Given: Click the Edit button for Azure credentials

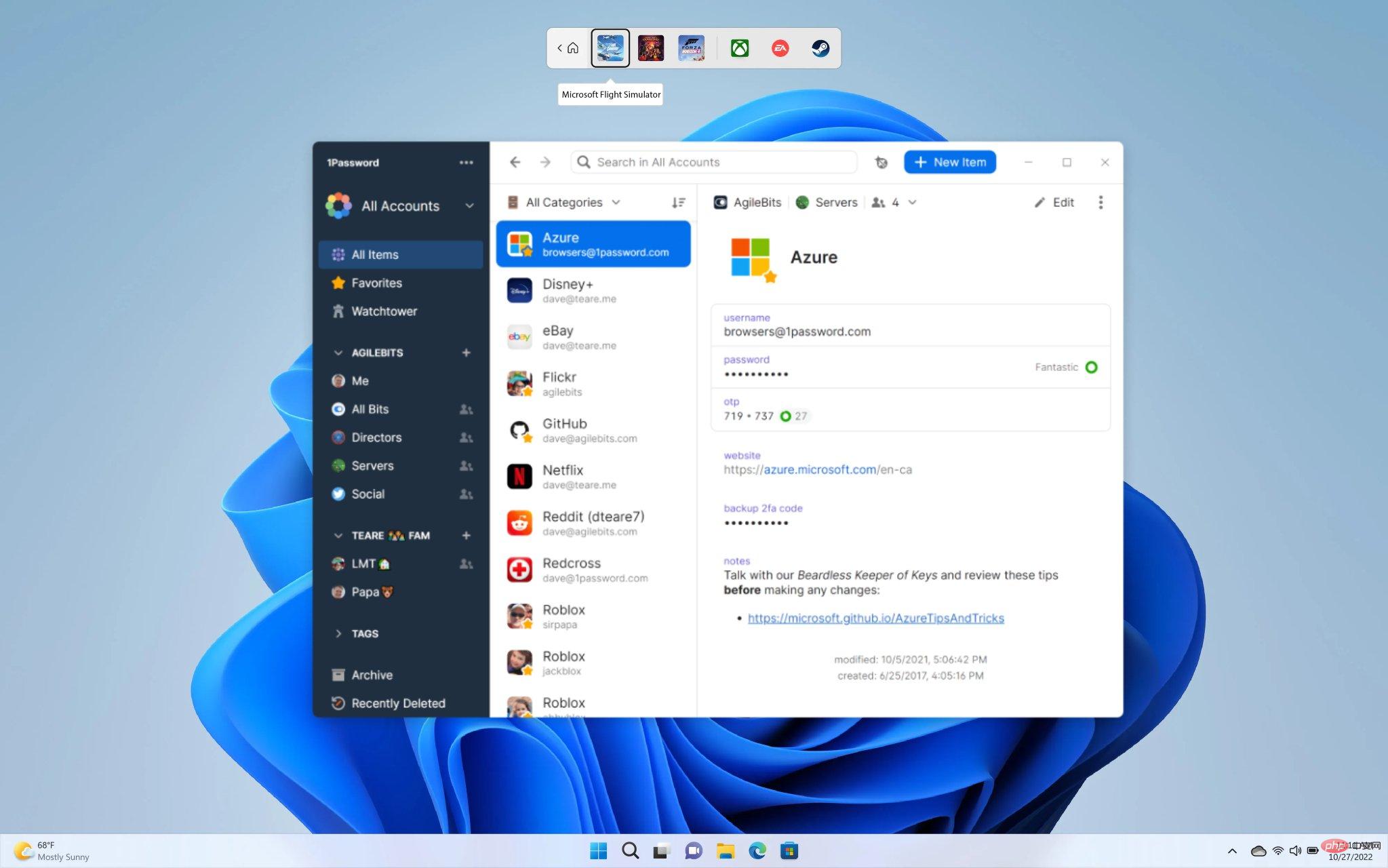Looking at the screenshot, I should pos(1055,202).
